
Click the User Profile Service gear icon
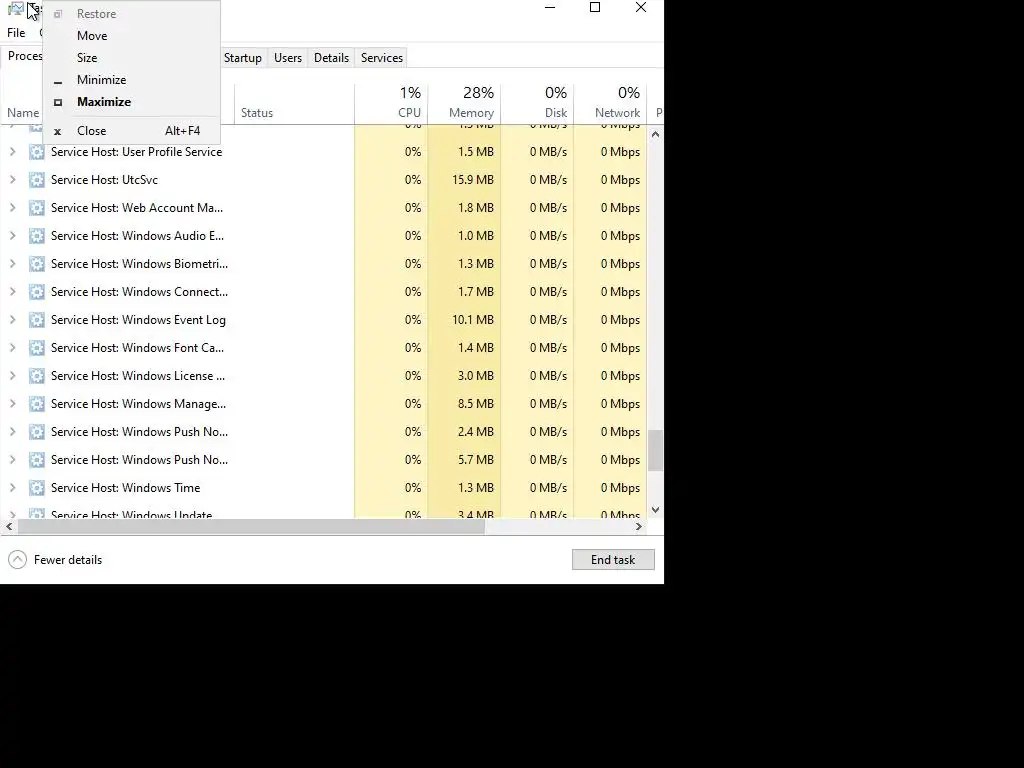pos(37,152)
